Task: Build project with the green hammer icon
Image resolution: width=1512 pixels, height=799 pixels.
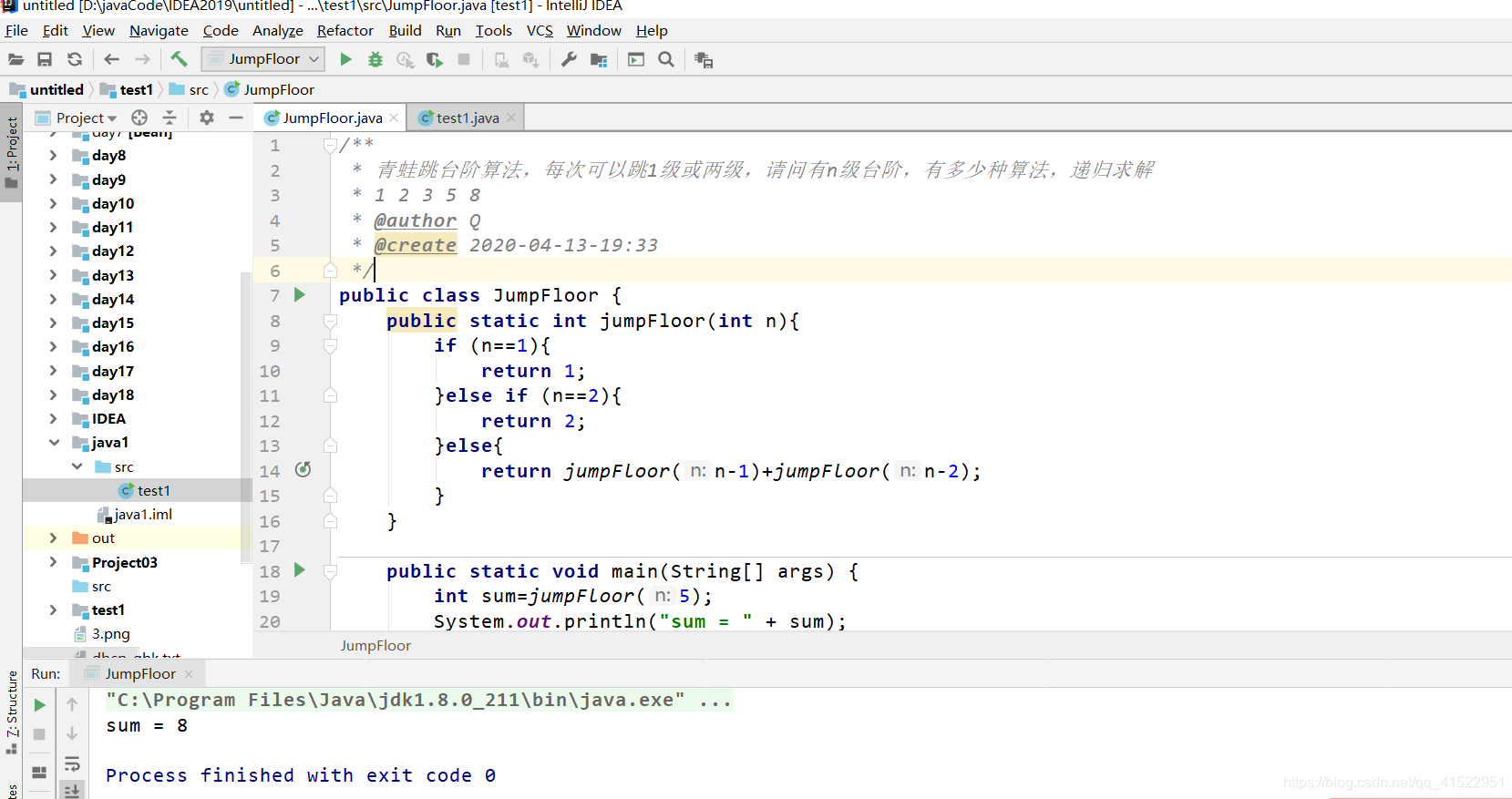Action: tap(179, 59)
